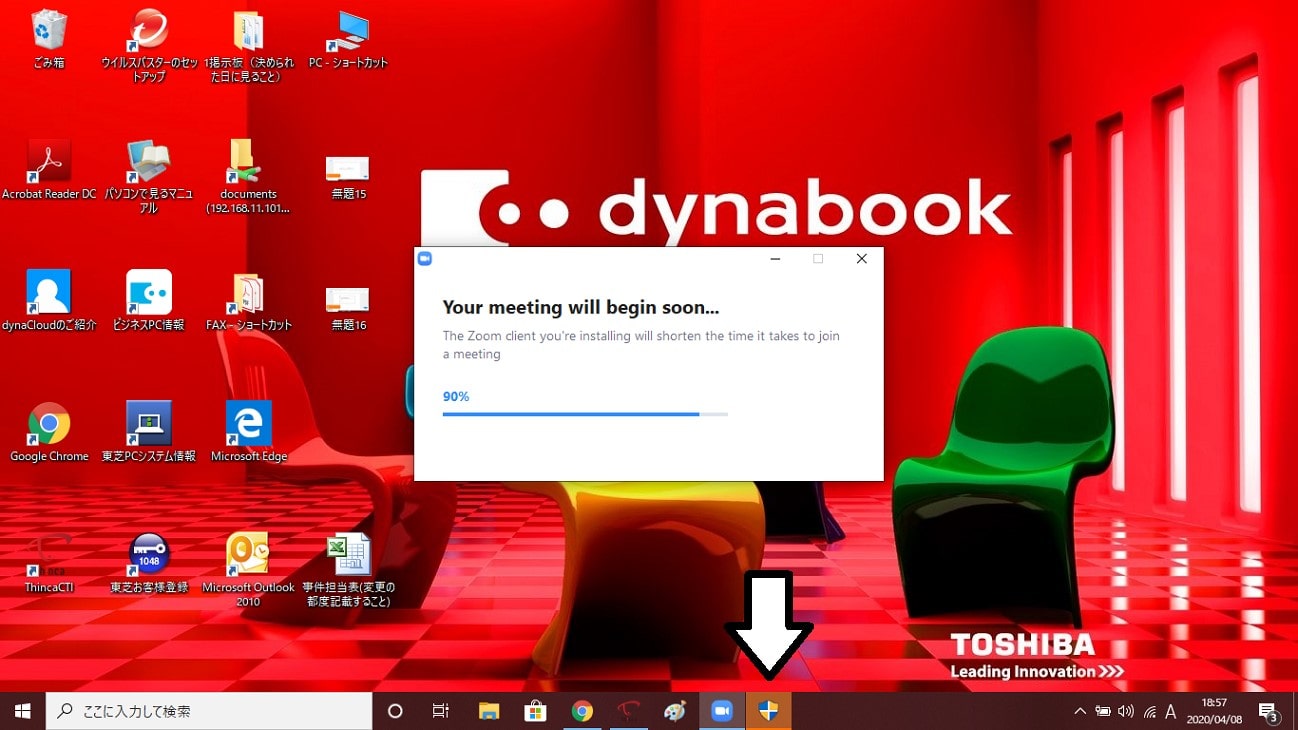
Task: Show hidden system tray icons
Action: pos(1080,712)
